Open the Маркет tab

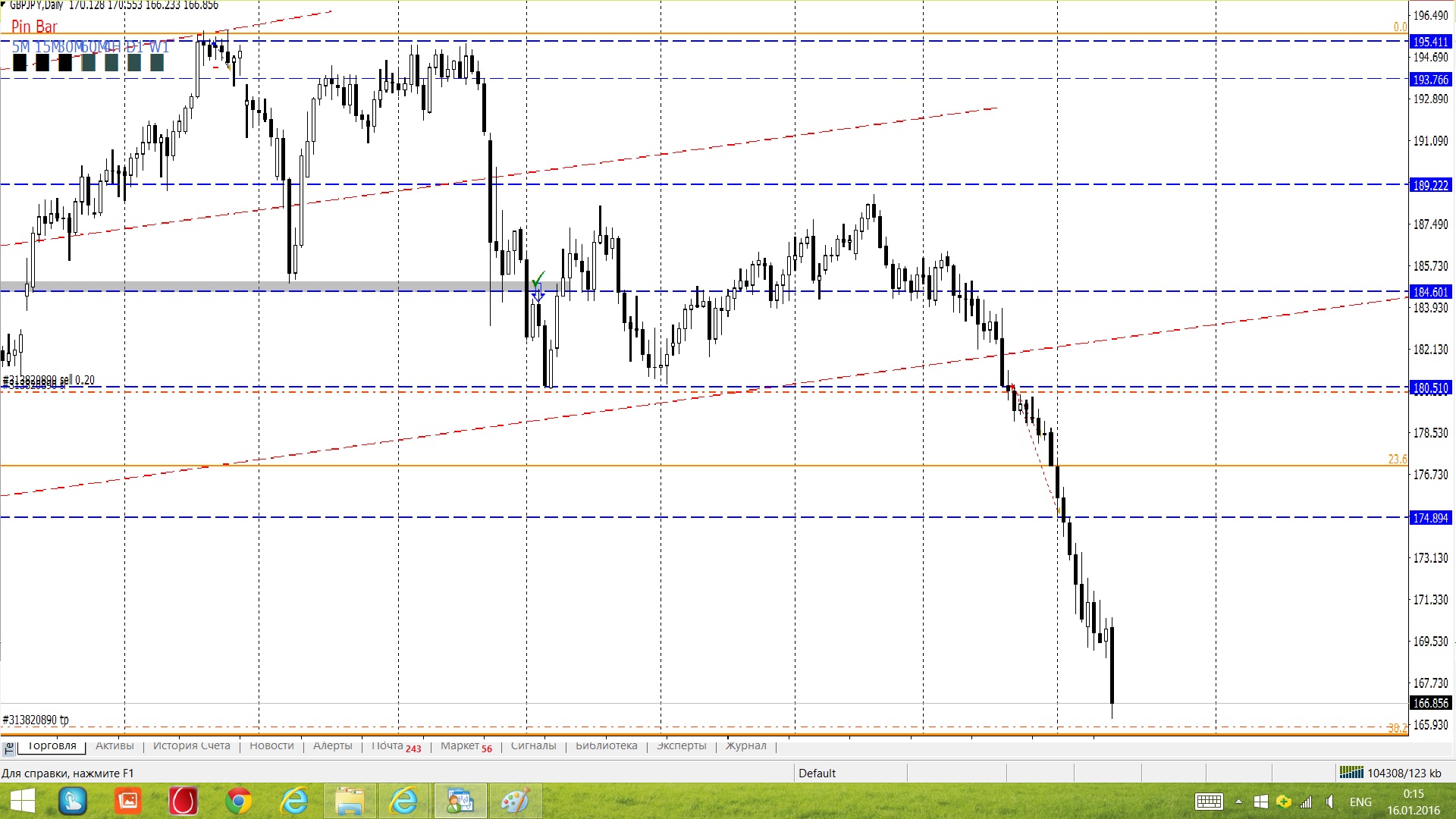pos(466,746)
